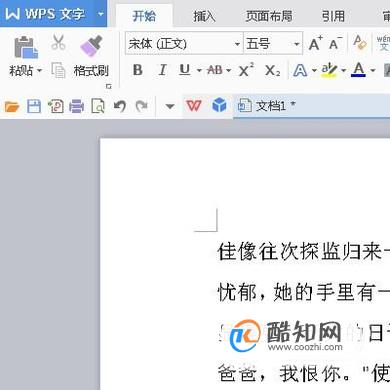Expand the WPS 文字 menu dropdown arrow
The height and width of the screenshot is (390, 390).
click(101, 14)
